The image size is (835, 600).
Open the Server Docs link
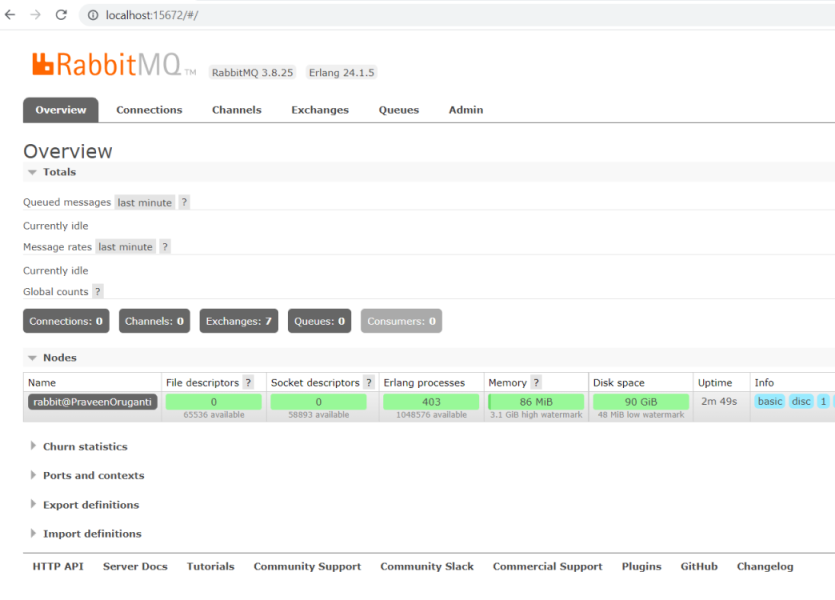[x=135, y=566]
